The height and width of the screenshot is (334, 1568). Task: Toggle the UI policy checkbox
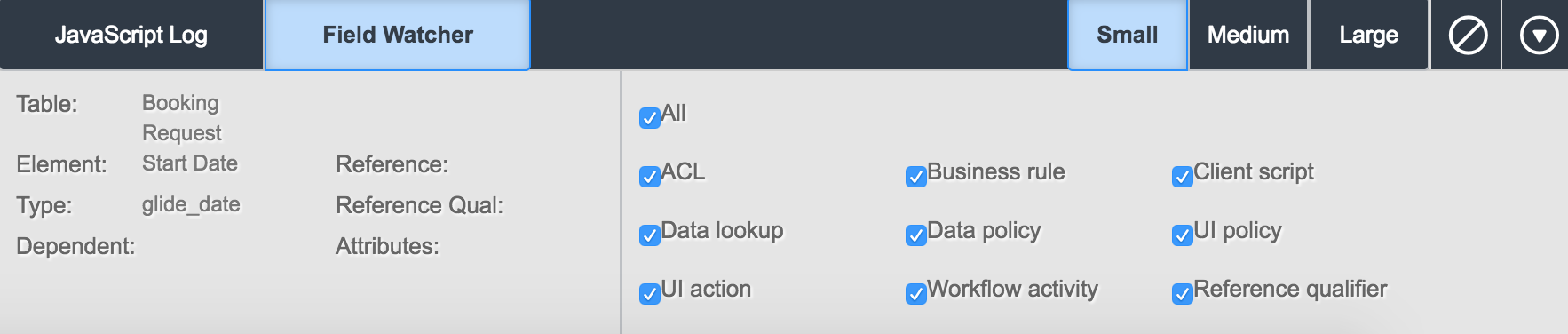click(1183, 235)
